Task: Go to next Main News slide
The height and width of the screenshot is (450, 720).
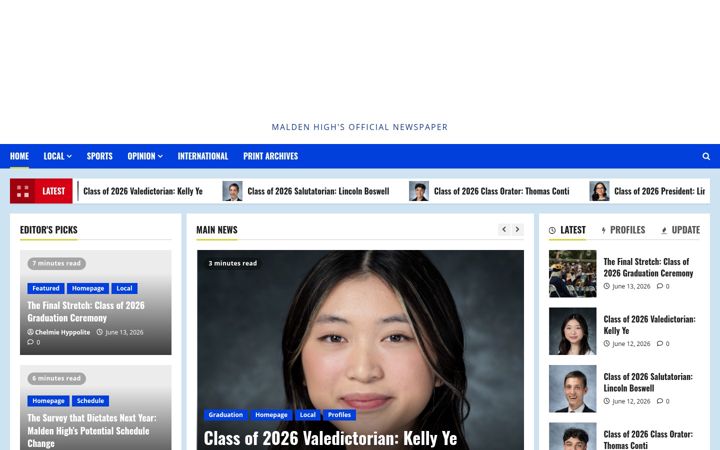Action: [517, 229]
